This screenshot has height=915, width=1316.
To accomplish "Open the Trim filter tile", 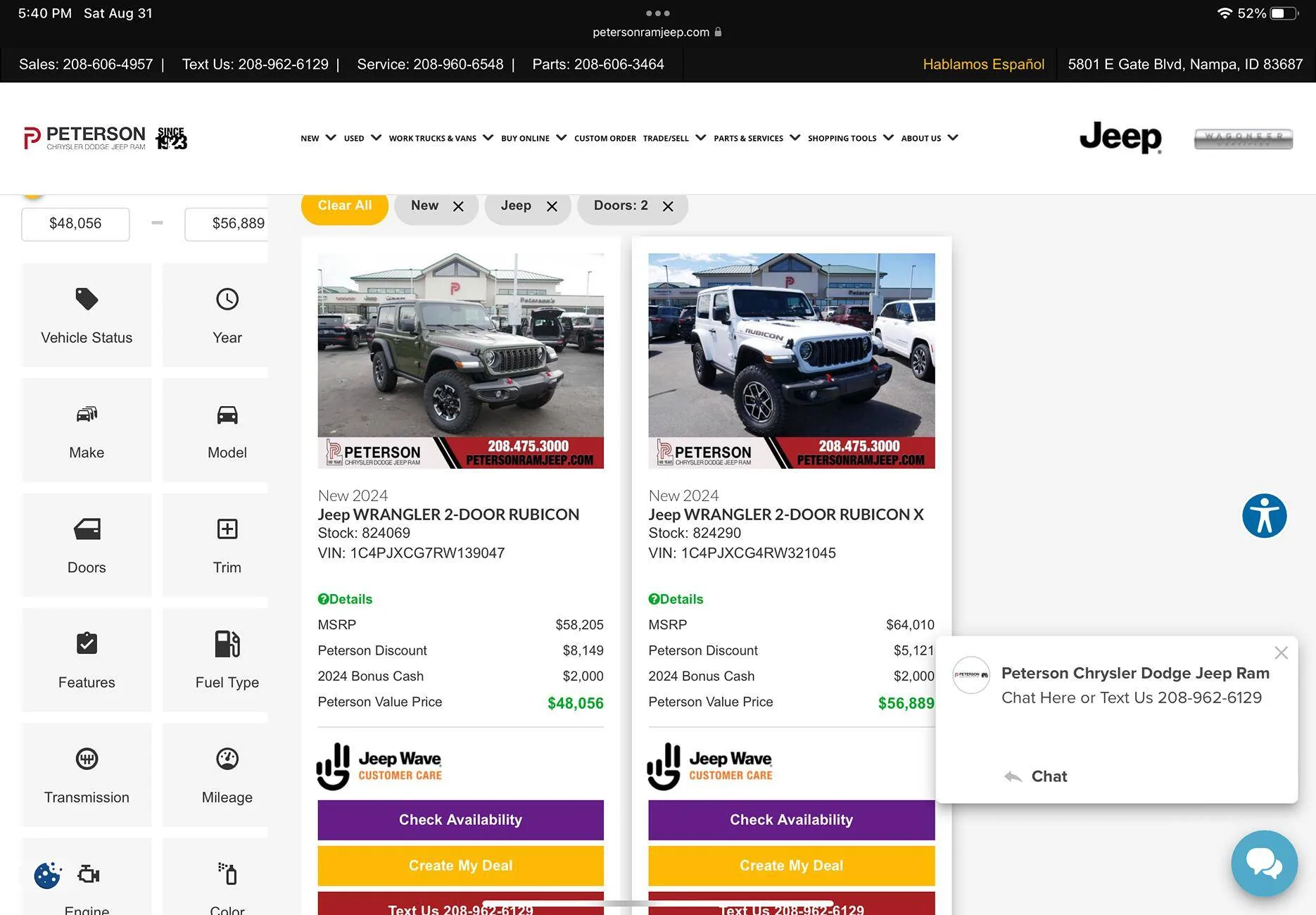I will [215, 545].
